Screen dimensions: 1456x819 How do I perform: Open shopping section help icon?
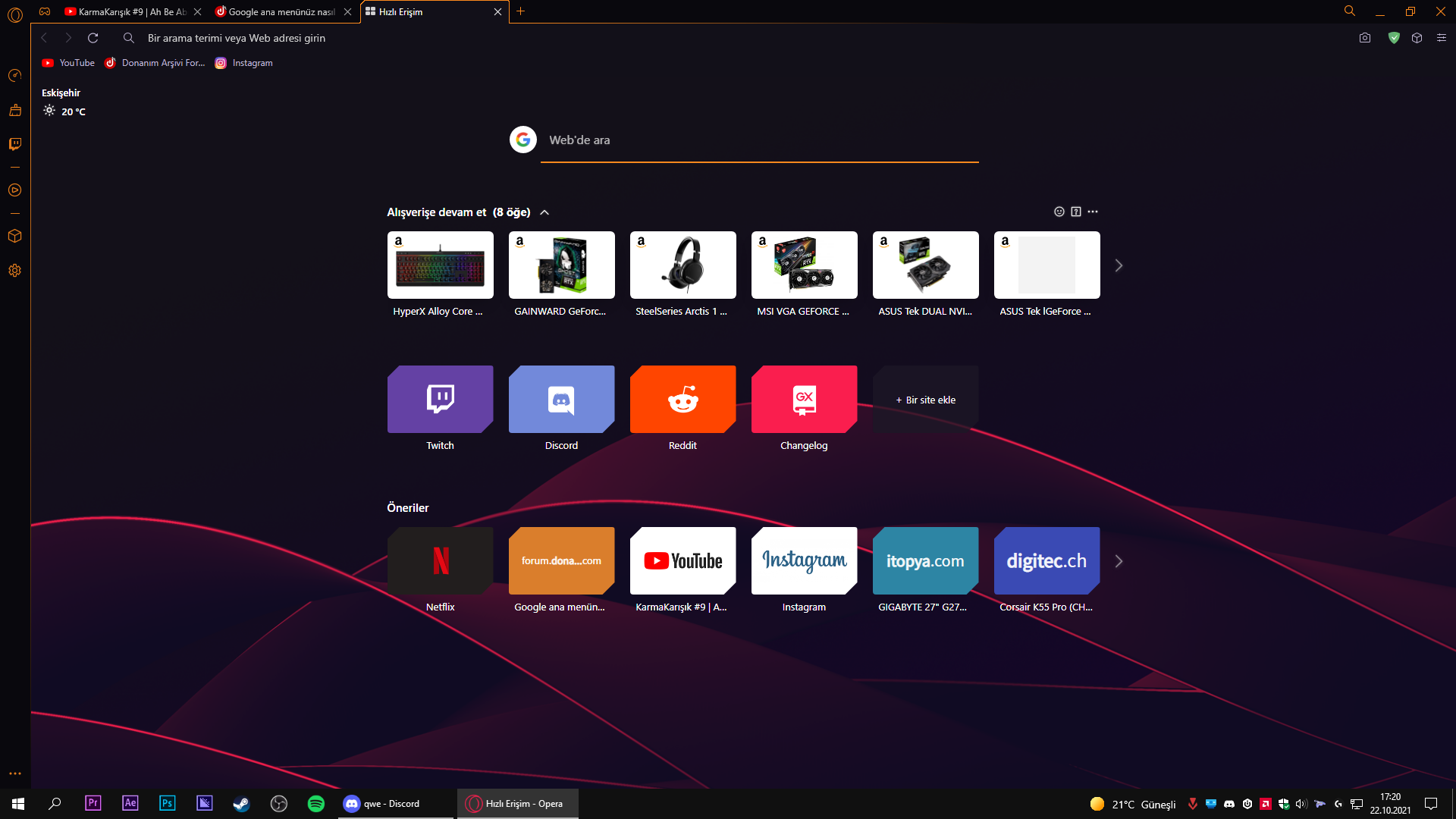click(x=1076, y=212)
